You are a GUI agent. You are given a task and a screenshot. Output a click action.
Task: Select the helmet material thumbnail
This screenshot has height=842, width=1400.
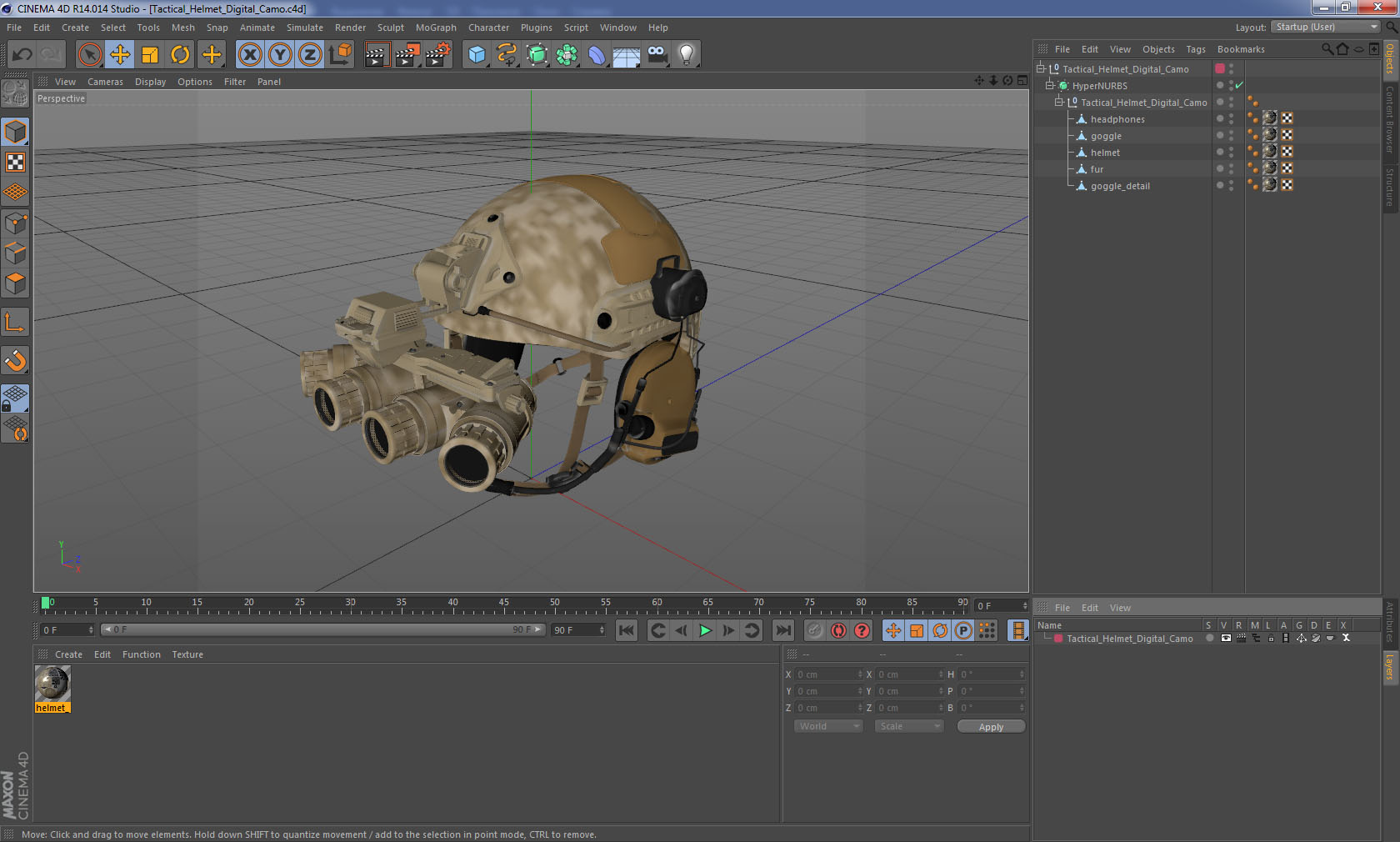pos(52,684)
